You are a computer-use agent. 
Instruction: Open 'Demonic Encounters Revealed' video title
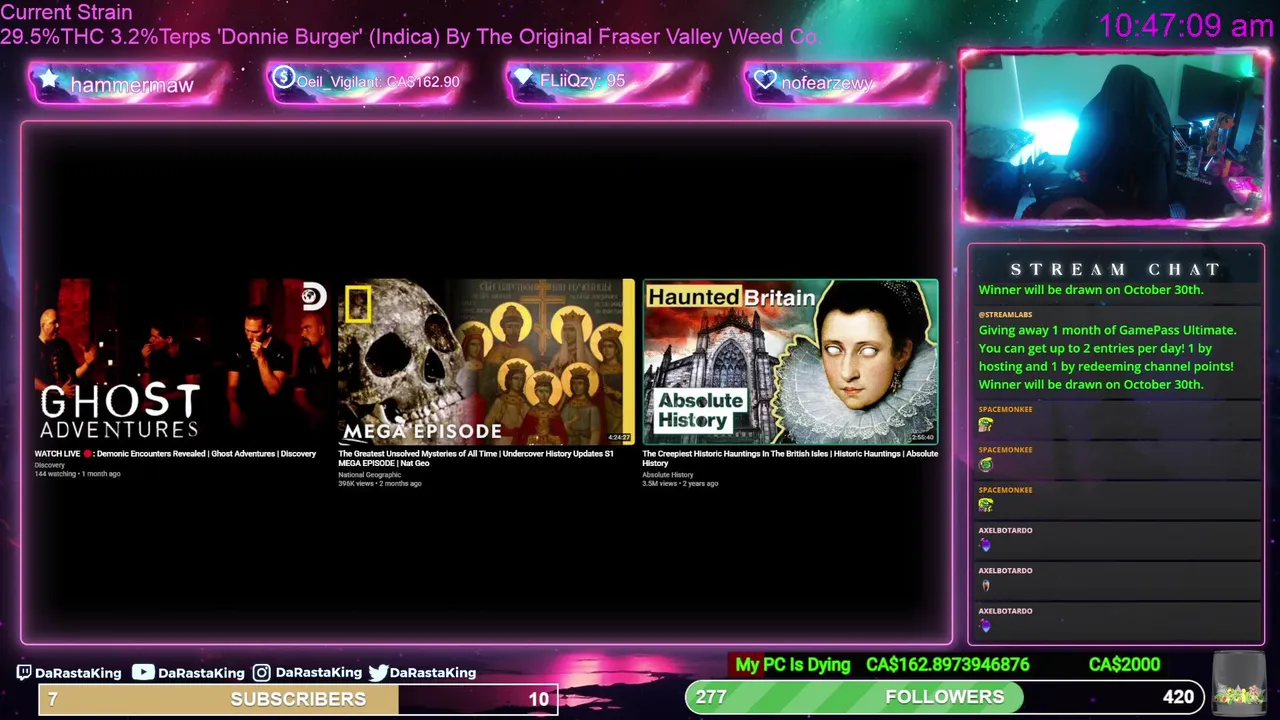(175, 454)
